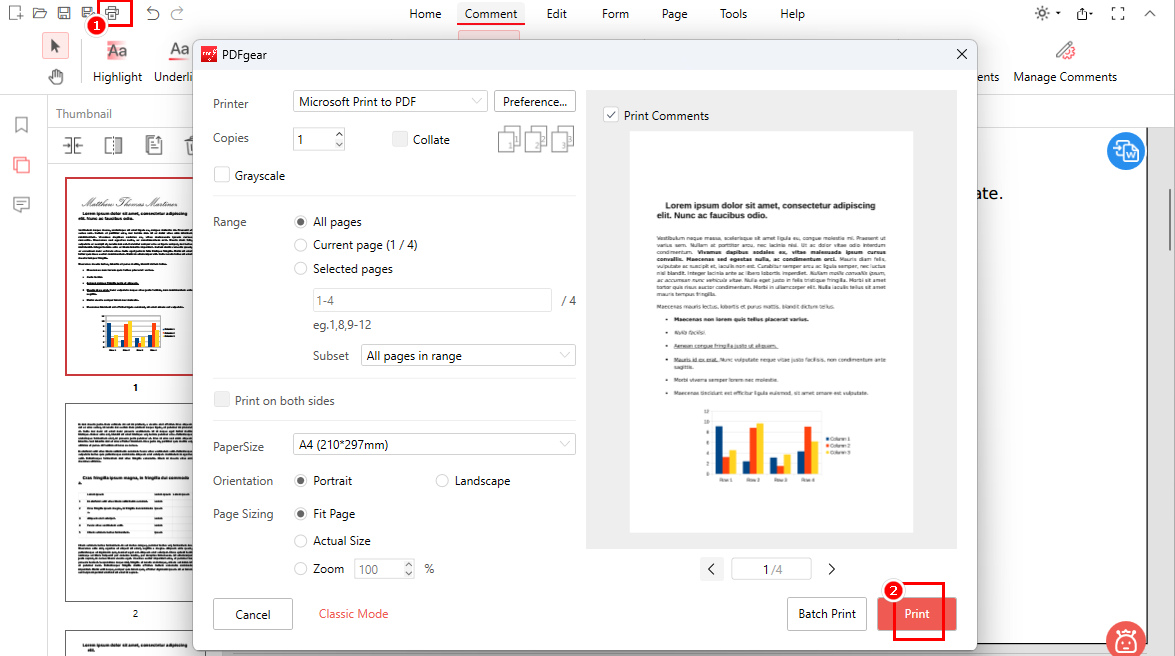Click the Undo arrow icon
Viewport: 1175px width, 656px height.
151,13
